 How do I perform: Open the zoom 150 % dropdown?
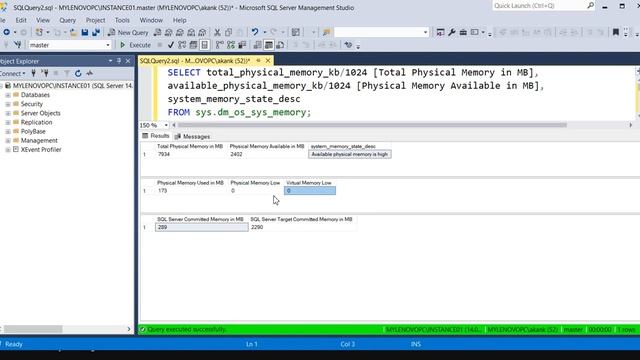(x=166, y=125)
